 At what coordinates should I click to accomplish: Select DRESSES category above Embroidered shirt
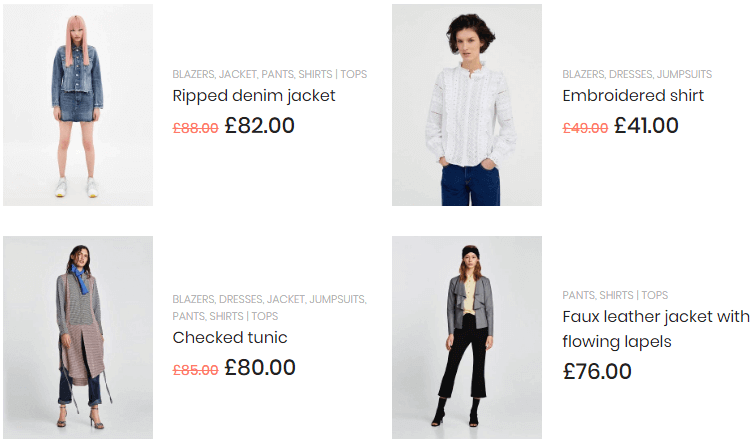point(631,74)
